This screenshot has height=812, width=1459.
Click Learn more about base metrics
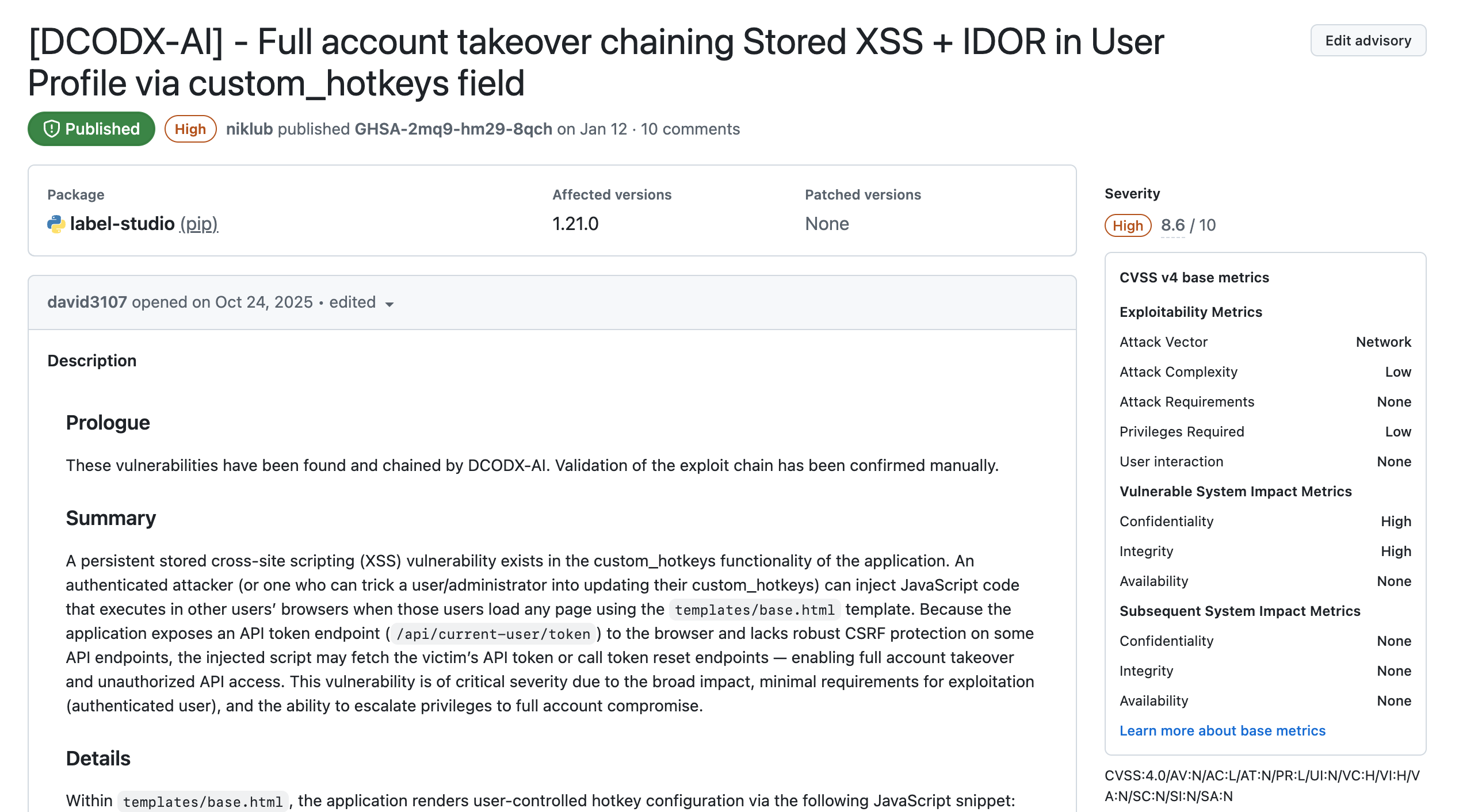[1222, 730]
